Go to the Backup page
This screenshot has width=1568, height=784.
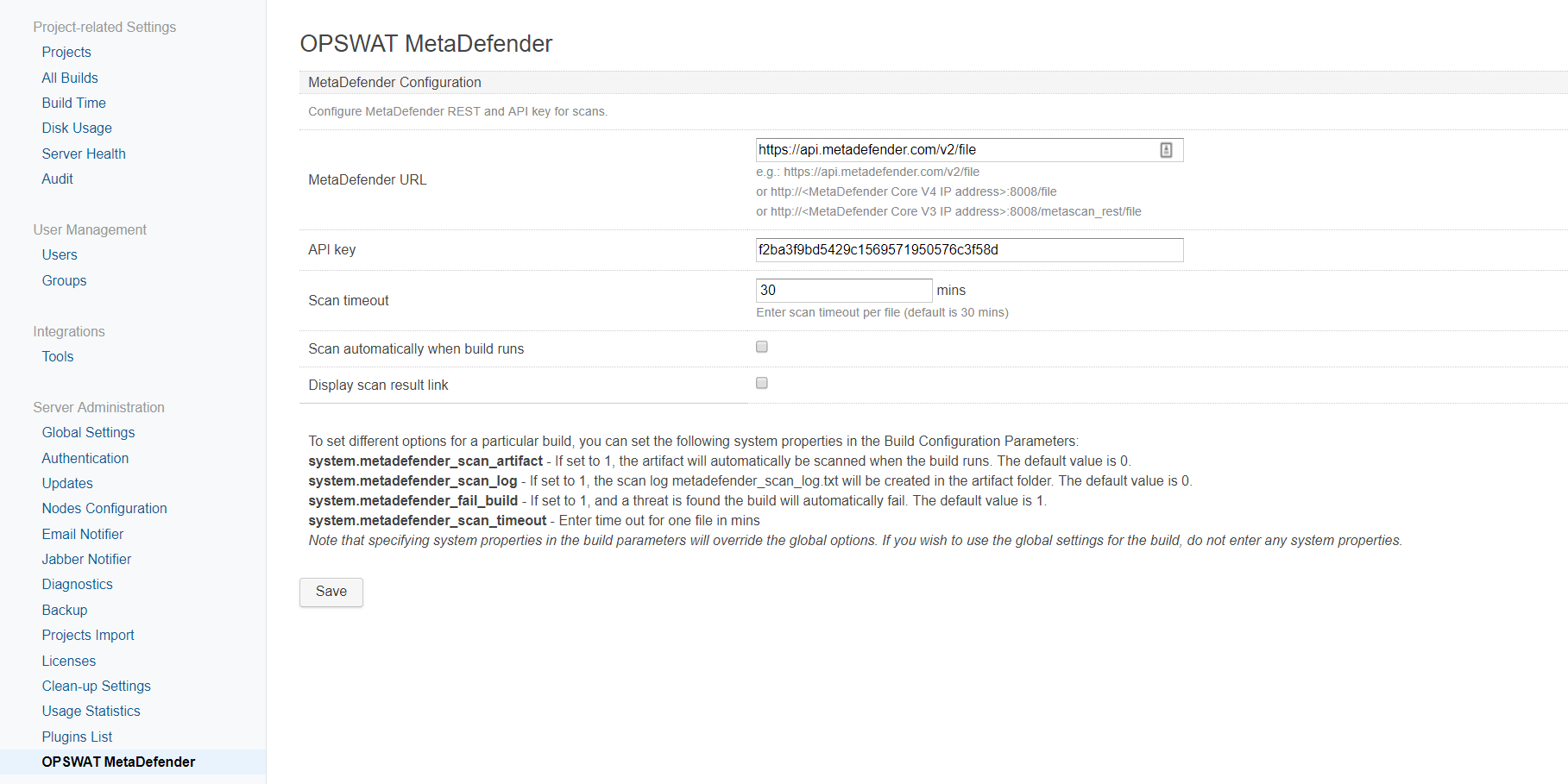[64, 610]
